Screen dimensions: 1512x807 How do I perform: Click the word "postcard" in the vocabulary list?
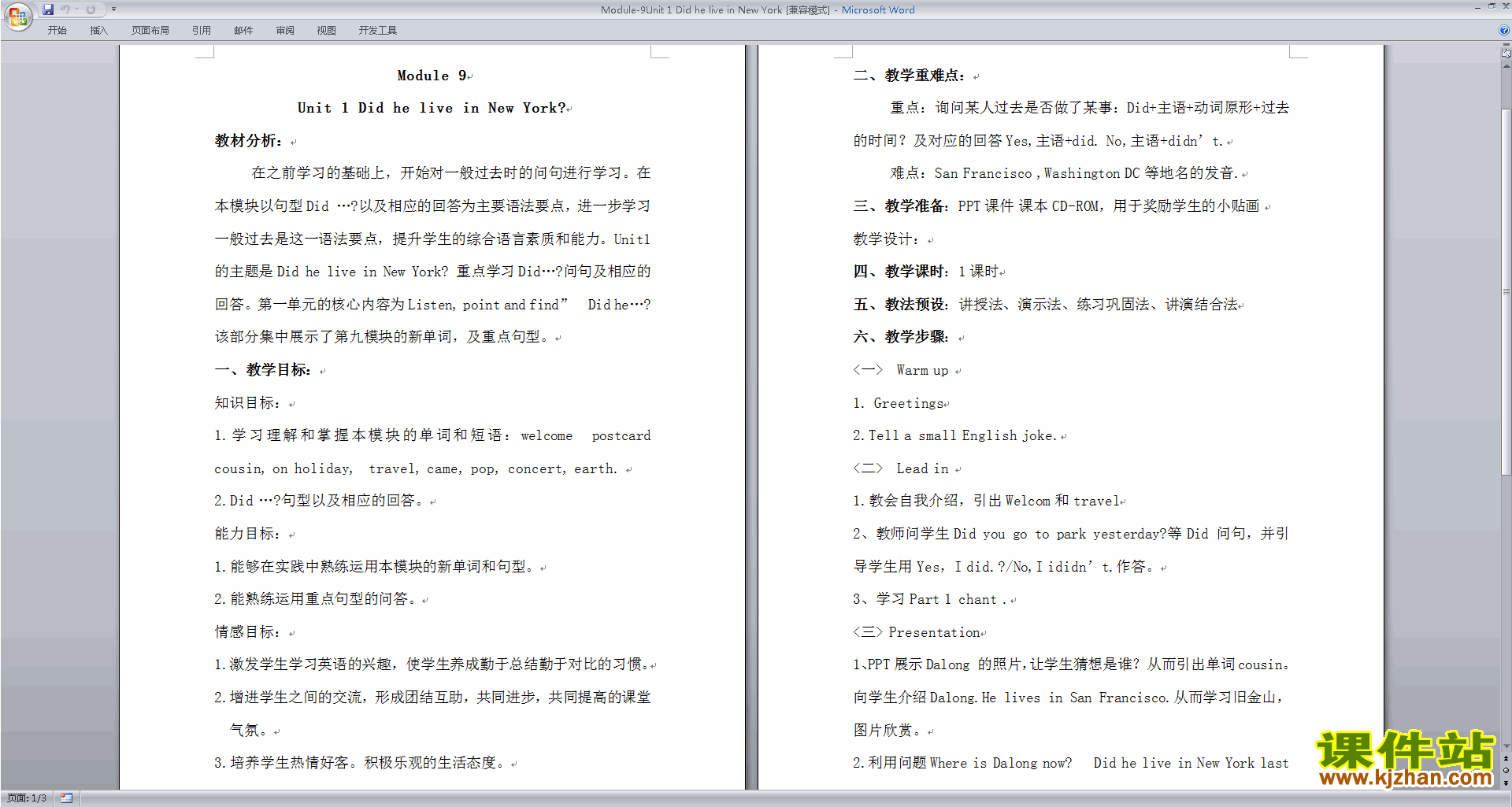621,436
